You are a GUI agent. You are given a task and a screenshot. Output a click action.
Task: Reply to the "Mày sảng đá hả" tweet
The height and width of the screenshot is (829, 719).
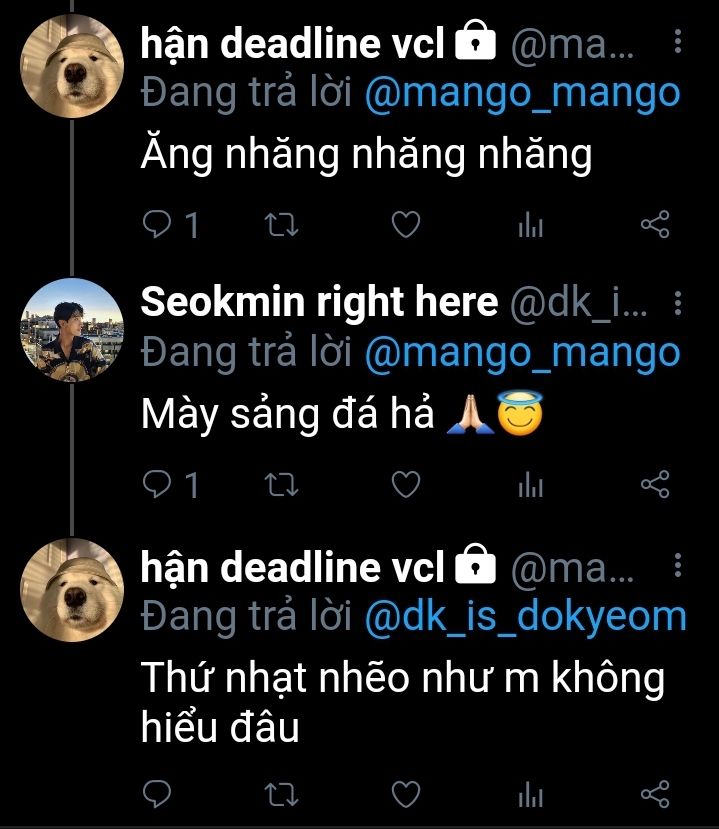pos(158,486)
